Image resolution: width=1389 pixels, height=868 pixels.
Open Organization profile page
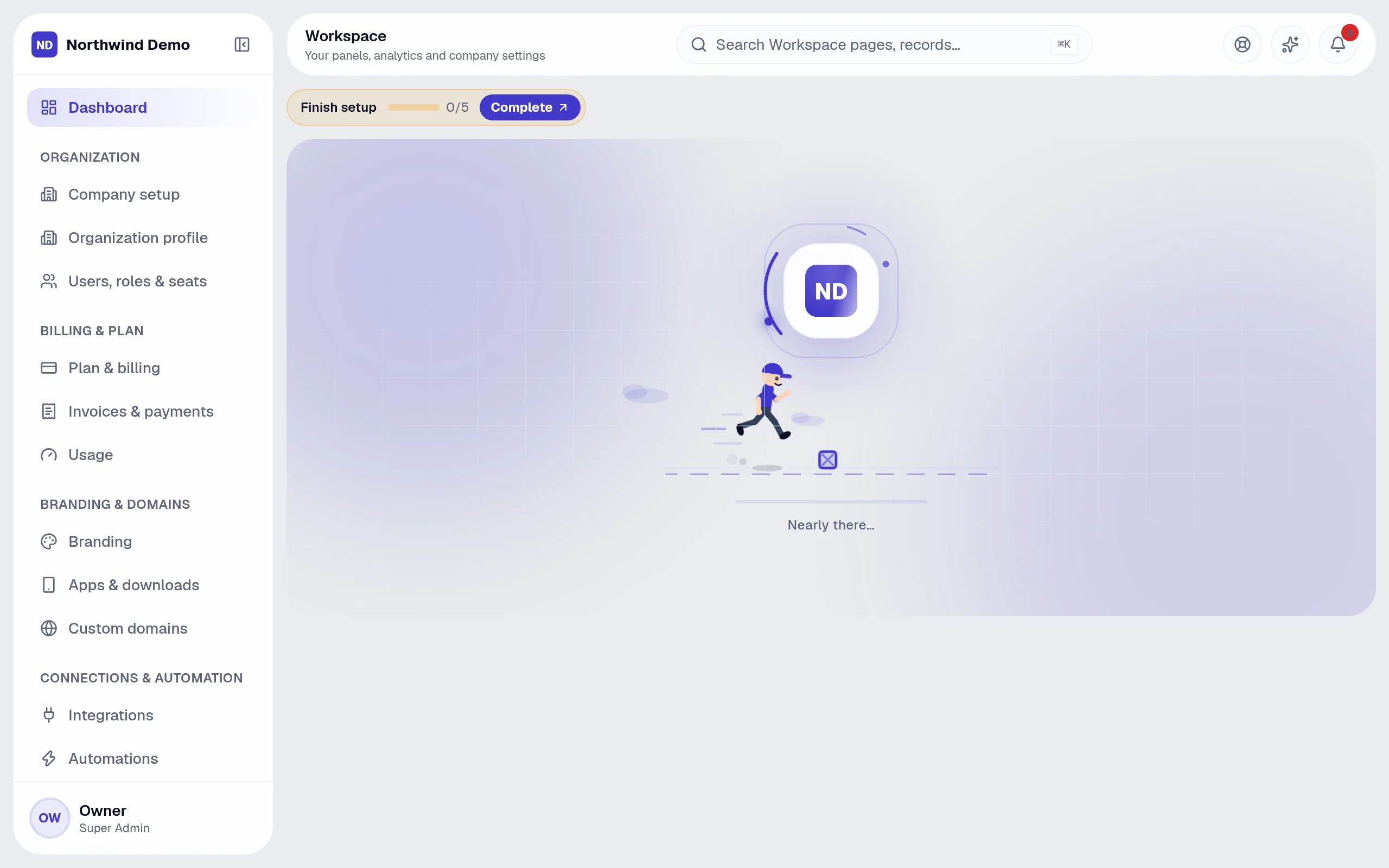tap(143, 238)
